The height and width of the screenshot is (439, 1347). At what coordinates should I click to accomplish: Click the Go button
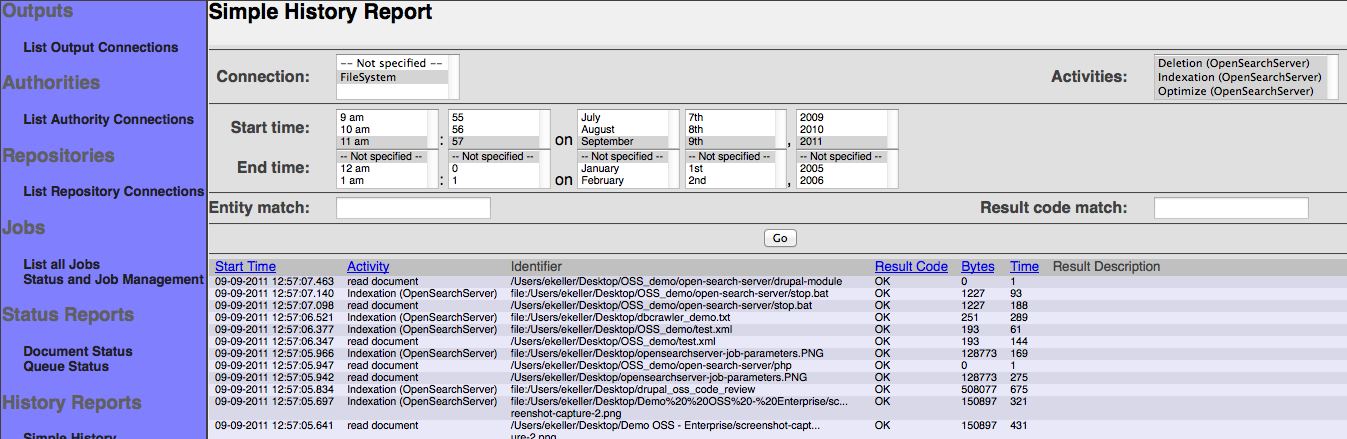click(780, 238)
